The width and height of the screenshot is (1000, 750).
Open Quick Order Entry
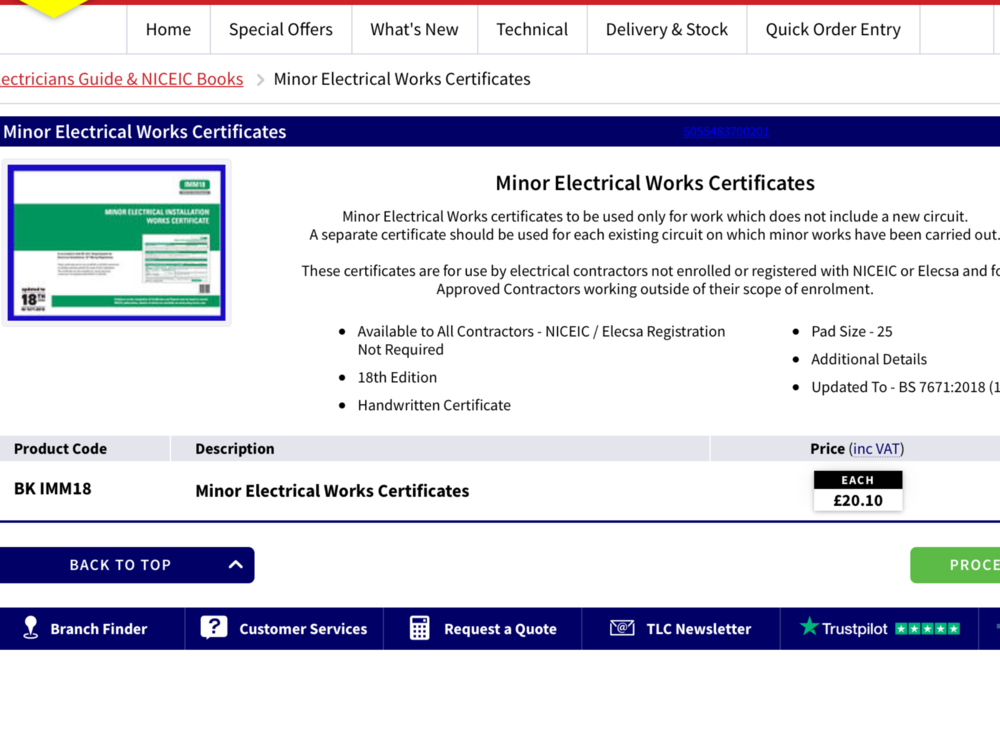(x=833, y=29)
